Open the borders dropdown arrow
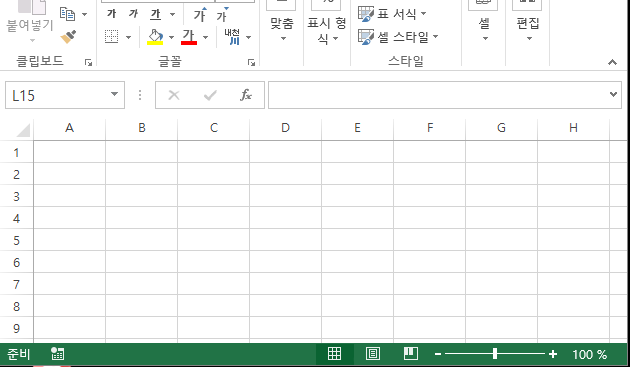Image resolution: width=630 pixels, height=367 pixels. click(129, 37)
